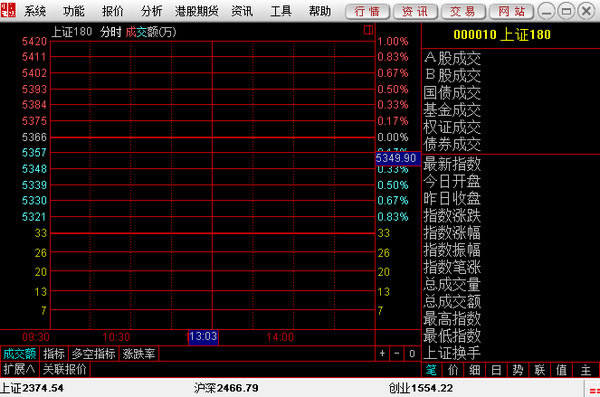The width and height of the screenshot is (600, 397).
Task: Click the 上证180 chart title label
Action: pyautogui.click(x=72, y=32)
